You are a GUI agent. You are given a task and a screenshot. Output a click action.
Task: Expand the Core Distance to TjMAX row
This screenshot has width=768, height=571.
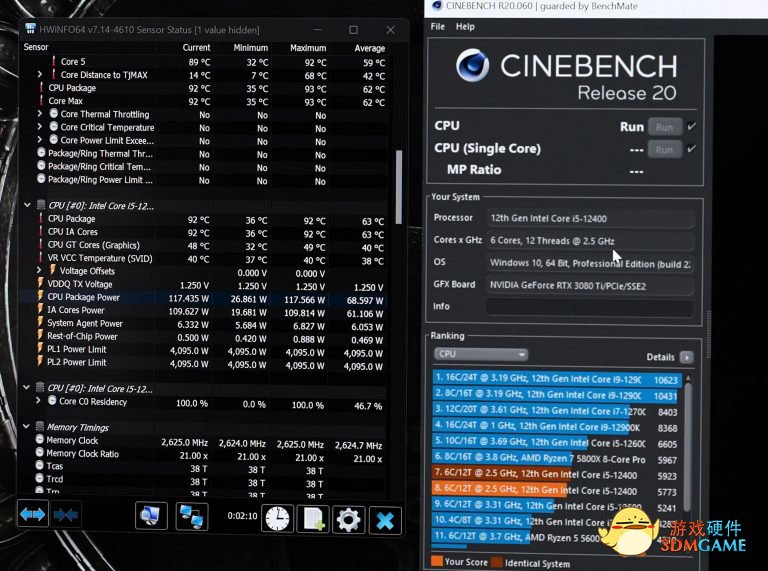click(40, 74)
